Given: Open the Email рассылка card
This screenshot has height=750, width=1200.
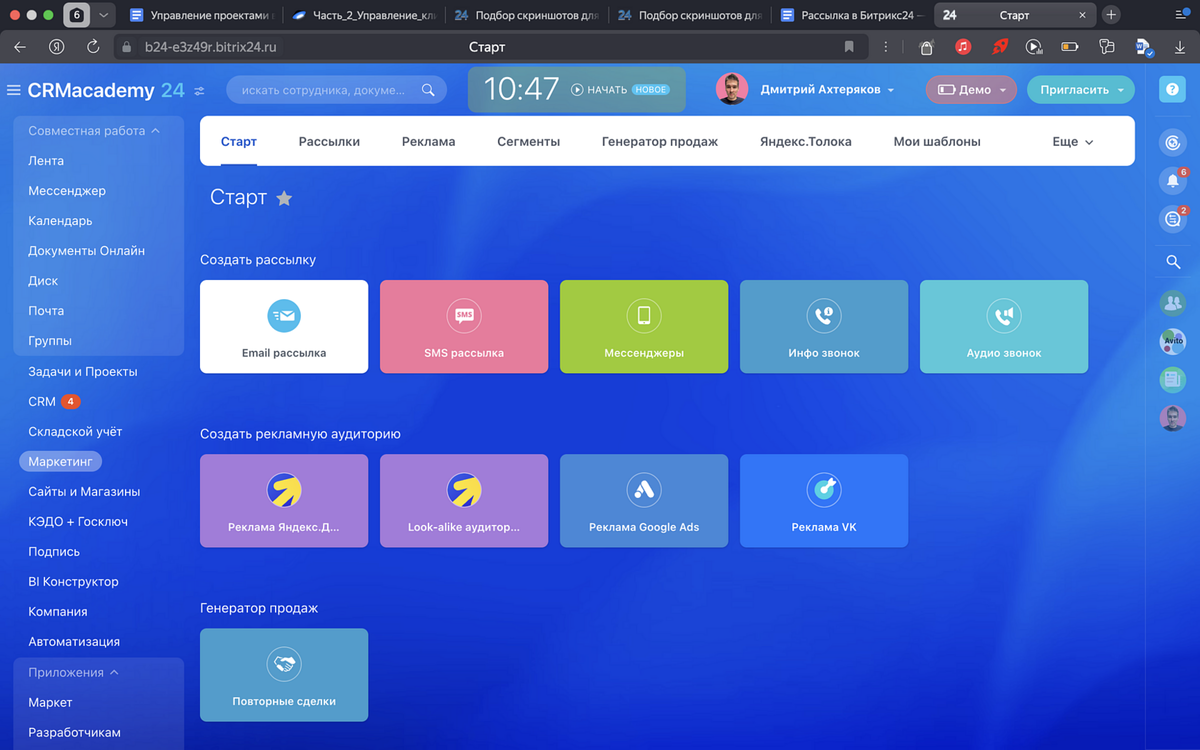Looking at the screenshot, I should click(x=284, y=326).
